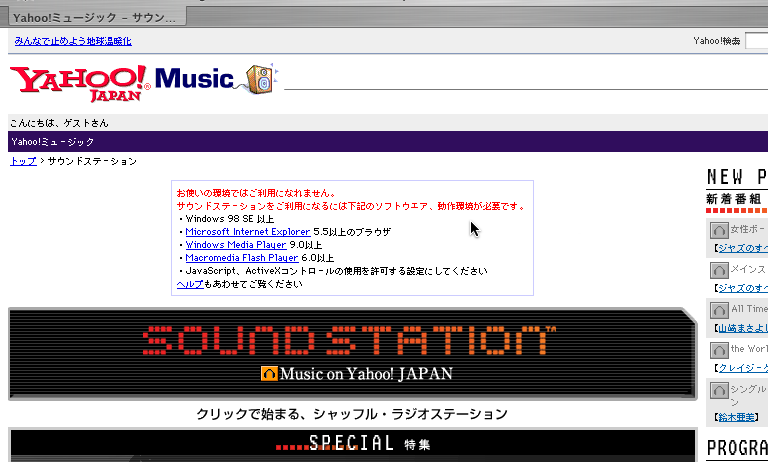Screen dimensions: 768x462
Task: Open the Microsoft Internet Explorer link
Action: (x=248, y=232)
